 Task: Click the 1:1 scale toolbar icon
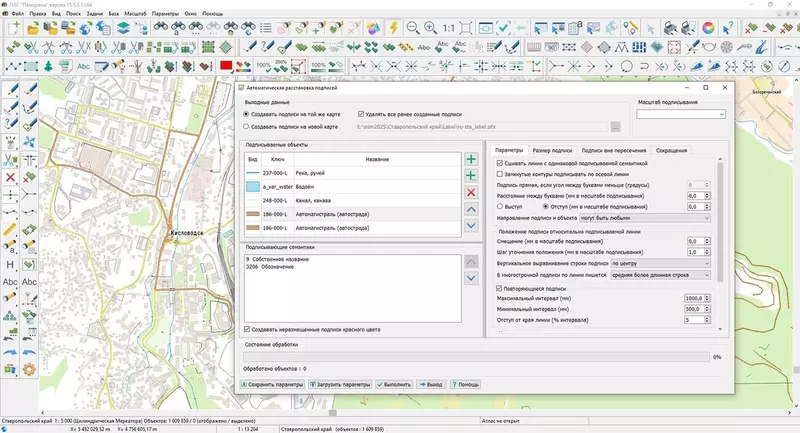450,29
